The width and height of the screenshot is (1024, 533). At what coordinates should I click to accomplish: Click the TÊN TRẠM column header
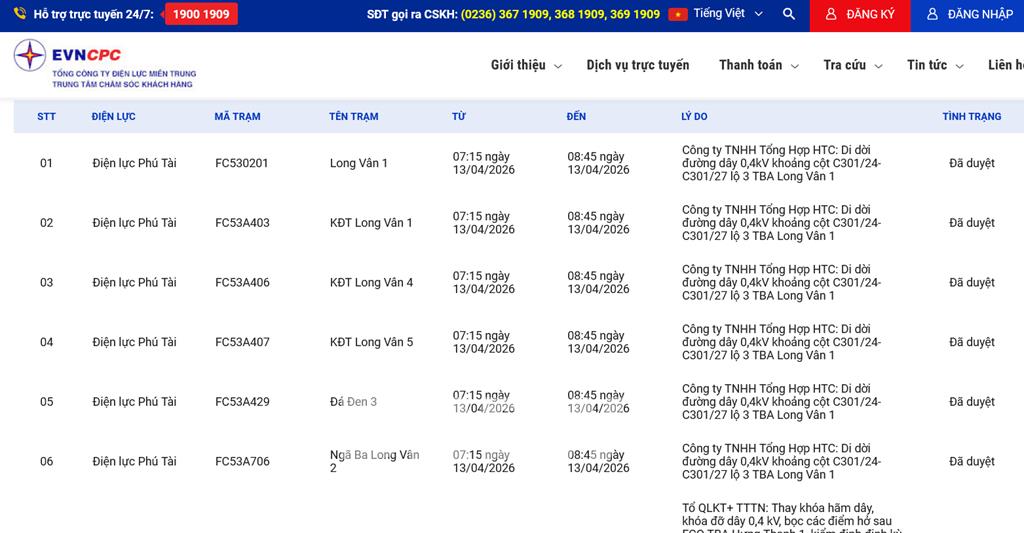click(x=354, y=117)
